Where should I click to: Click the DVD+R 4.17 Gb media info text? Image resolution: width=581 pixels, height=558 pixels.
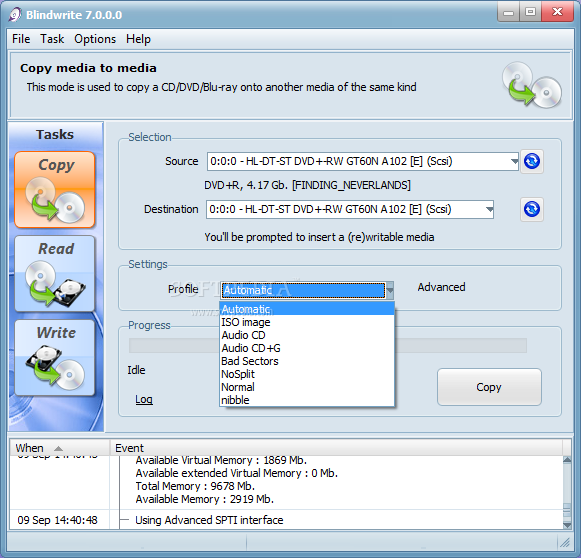(x=307, y=185)
